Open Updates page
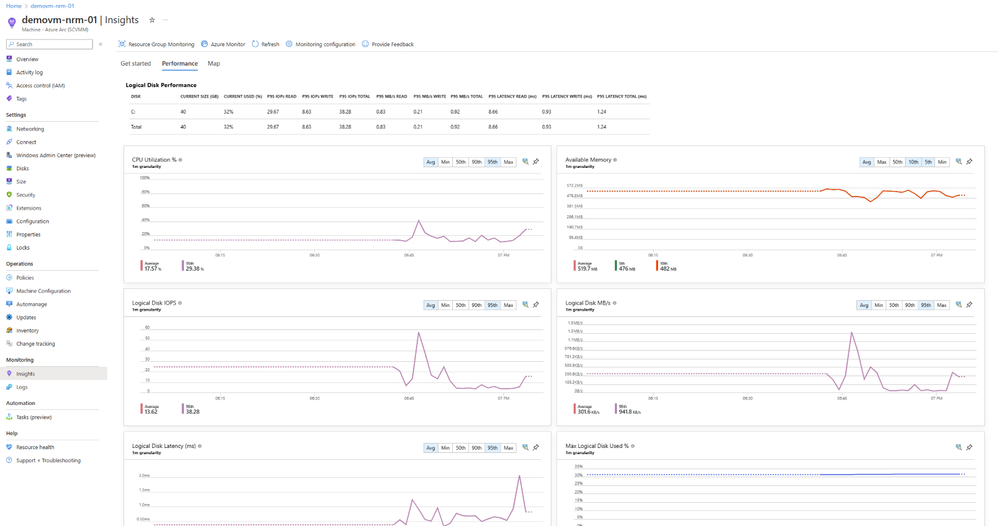998x526 pixels. point(26,317)
